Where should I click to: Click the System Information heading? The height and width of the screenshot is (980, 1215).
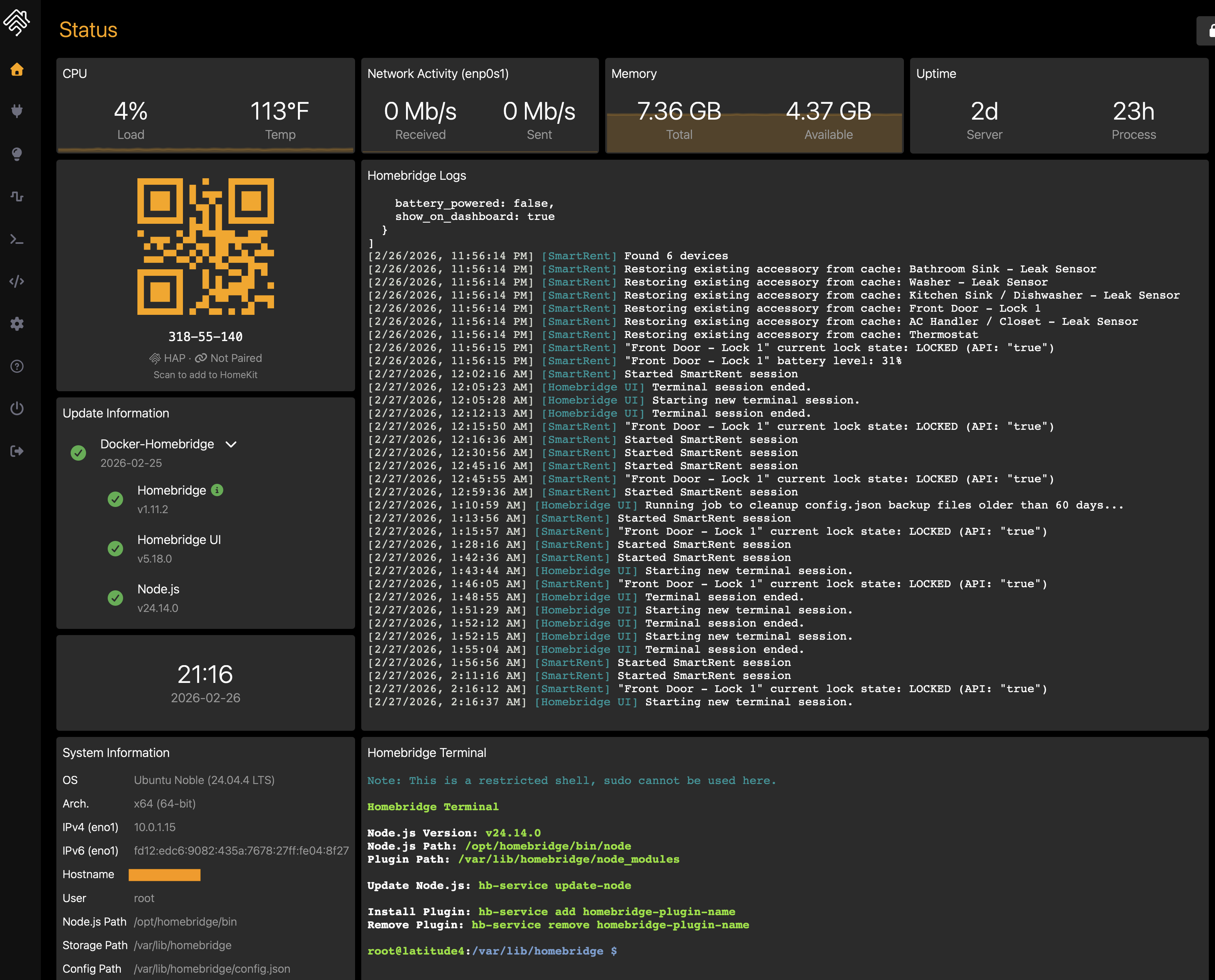pos(116,752)
